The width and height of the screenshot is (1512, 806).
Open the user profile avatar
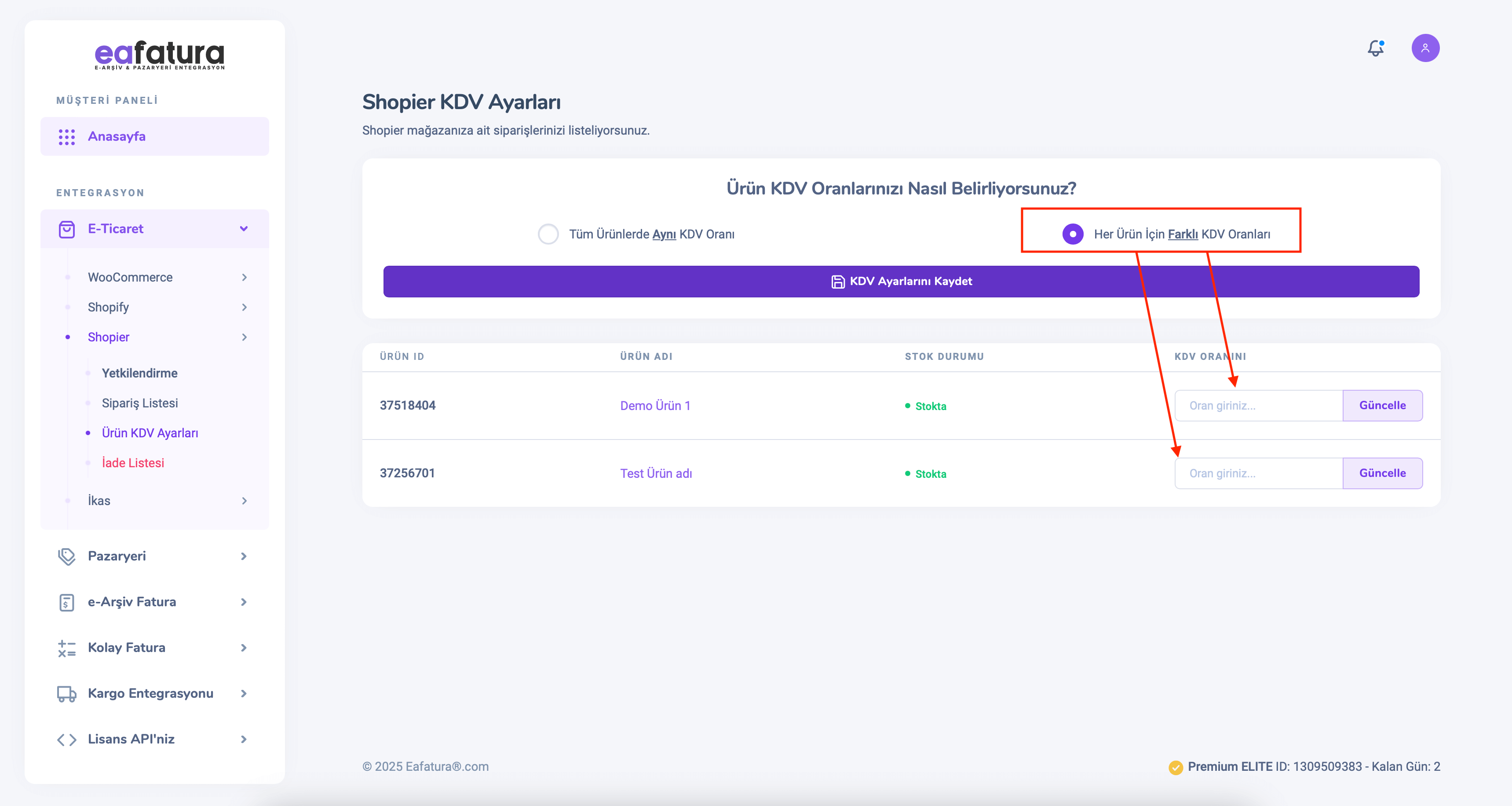coord(1425,48)
